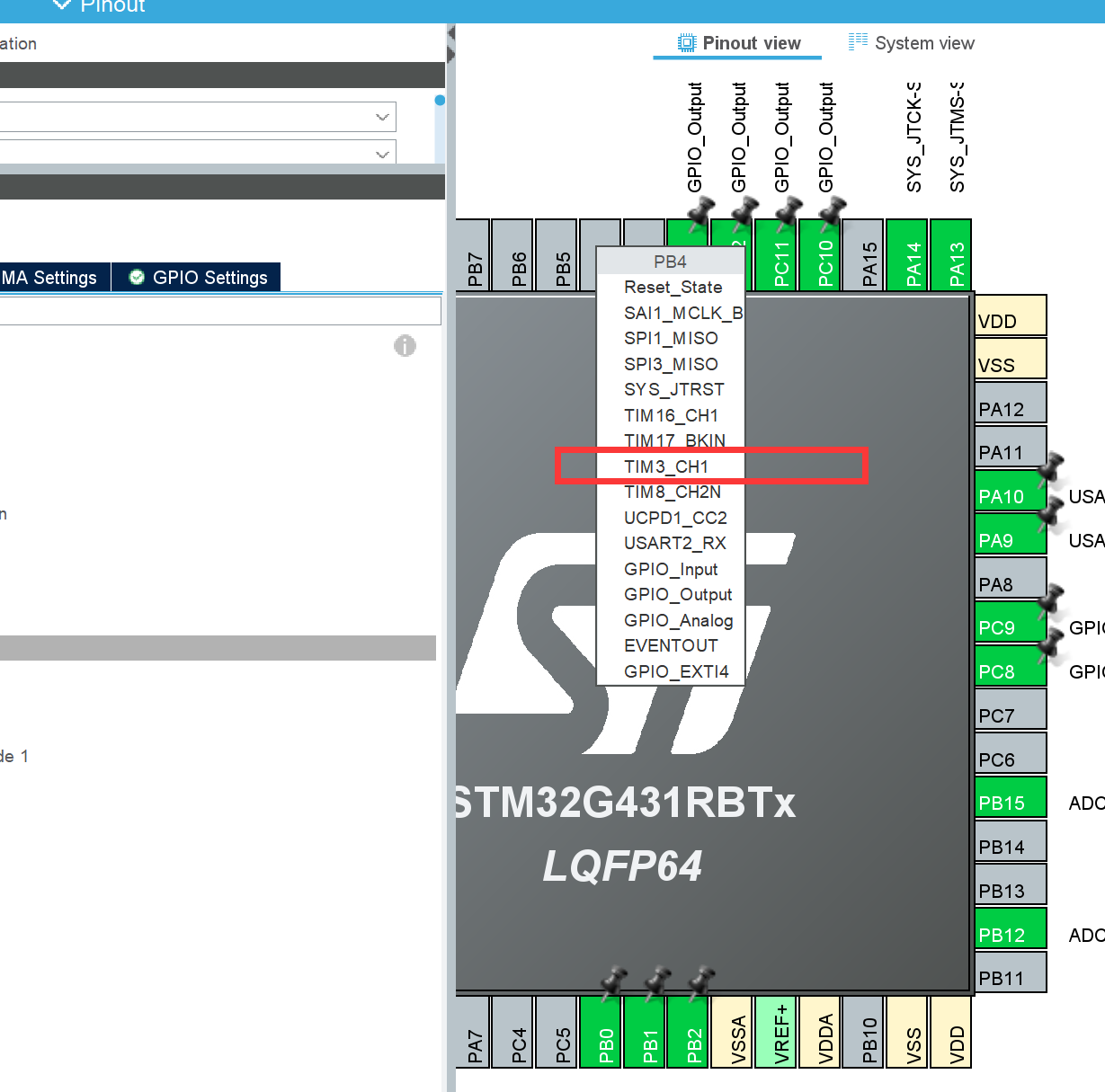1105x1092 pixels.
Task: Switch to Pinout view tab
Action: 738,43
